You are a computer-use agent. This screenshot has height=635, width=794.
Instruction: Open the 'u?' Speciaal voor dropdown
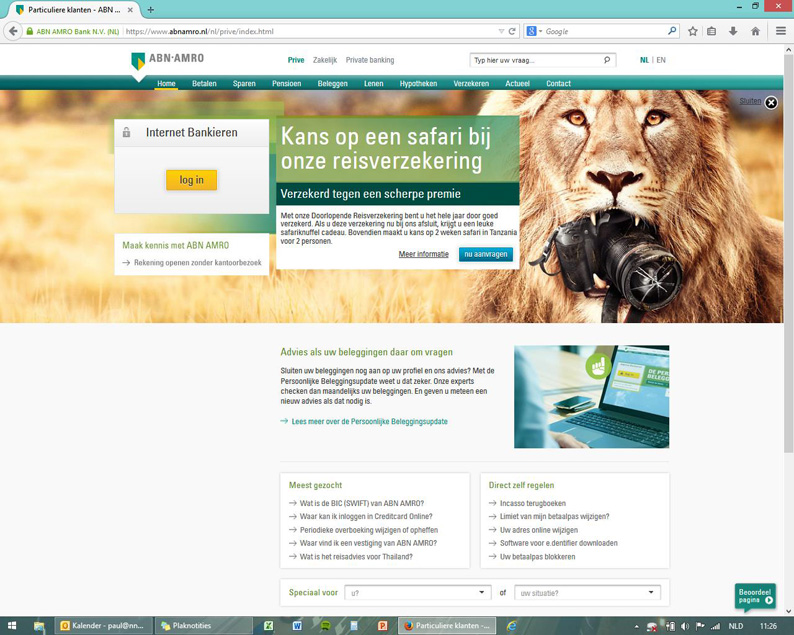(x=418, y=592)
